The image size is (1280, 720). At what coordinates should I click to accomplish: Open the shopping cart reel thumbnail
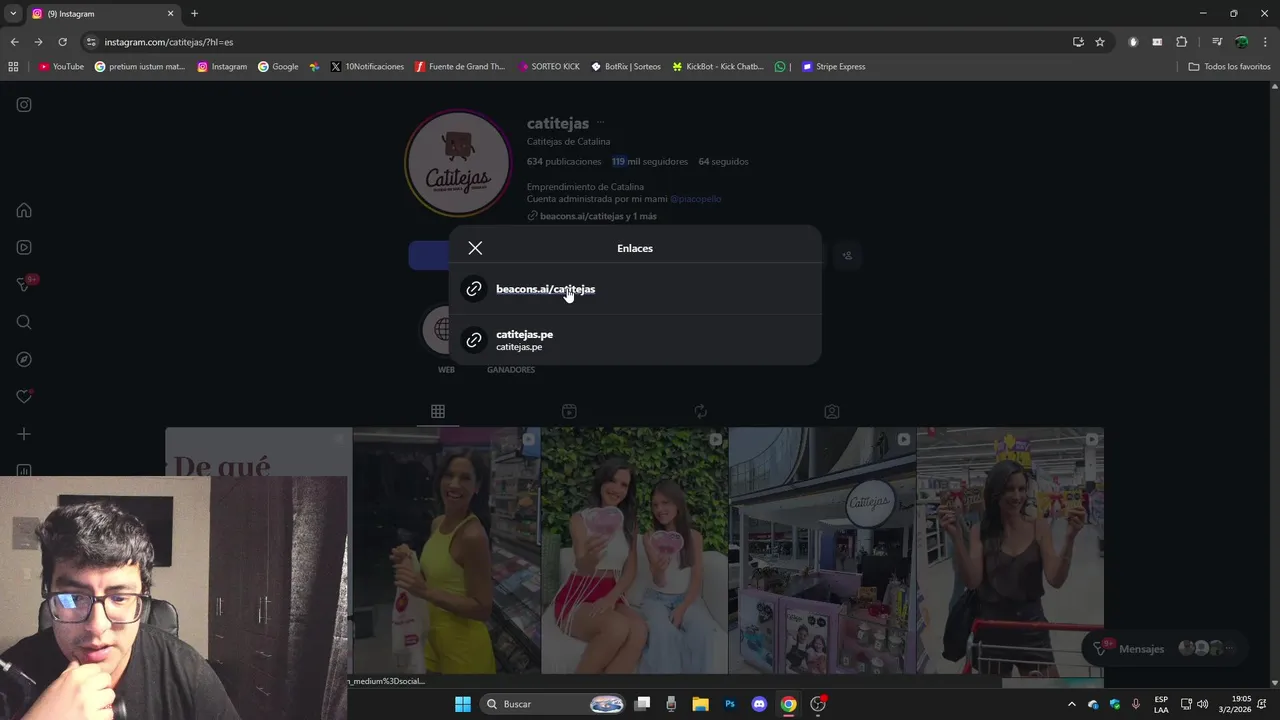point(1010,551)
